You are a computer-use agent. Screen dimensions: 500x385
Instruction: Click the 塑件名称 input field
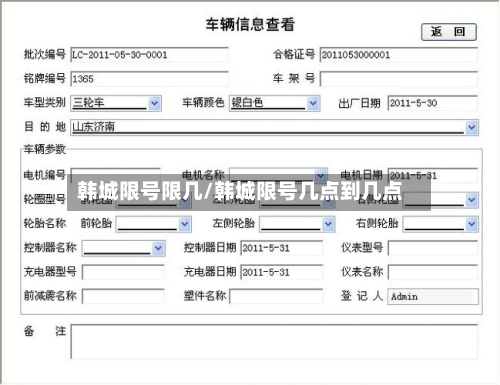point(276,296)
